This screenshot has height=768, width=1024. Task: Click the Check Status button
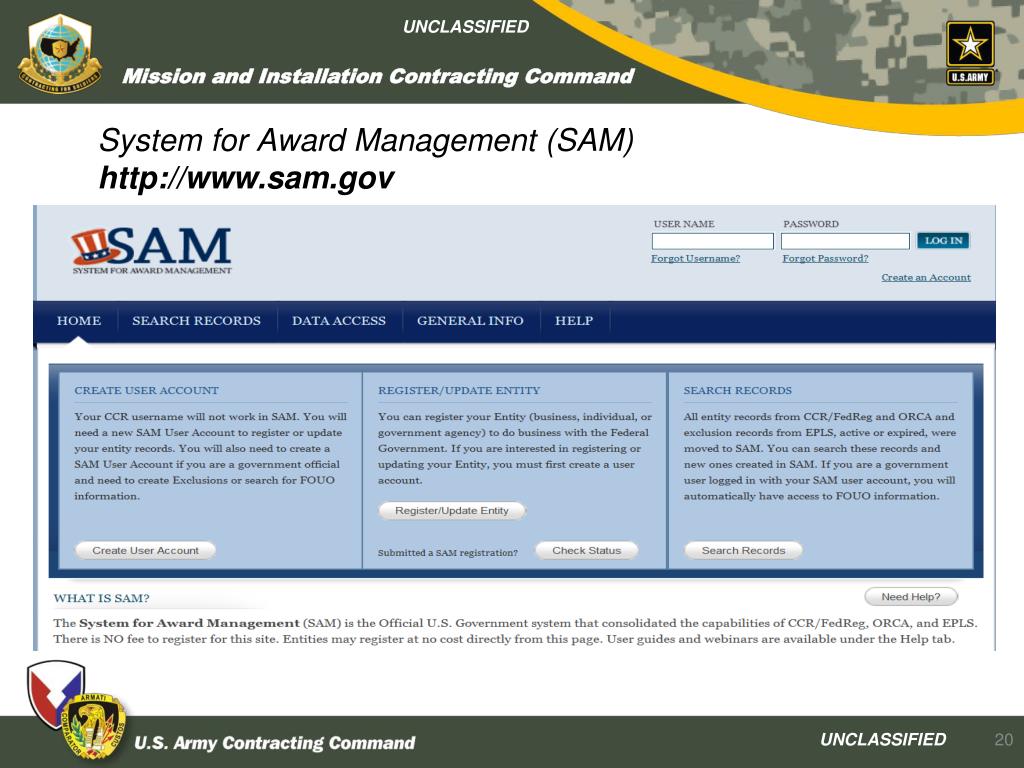(586, 551)
